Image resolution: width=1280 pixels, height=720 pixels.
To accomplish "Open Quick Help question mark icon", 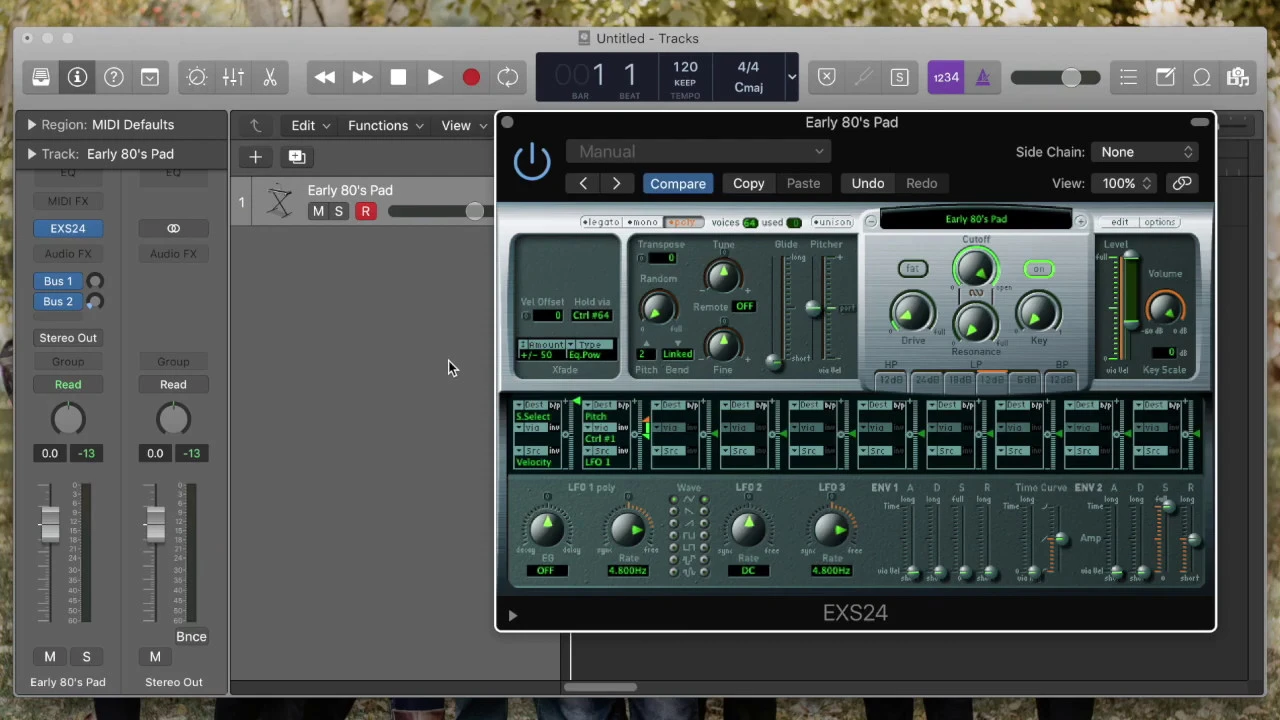I will click(x=114, y=77).
